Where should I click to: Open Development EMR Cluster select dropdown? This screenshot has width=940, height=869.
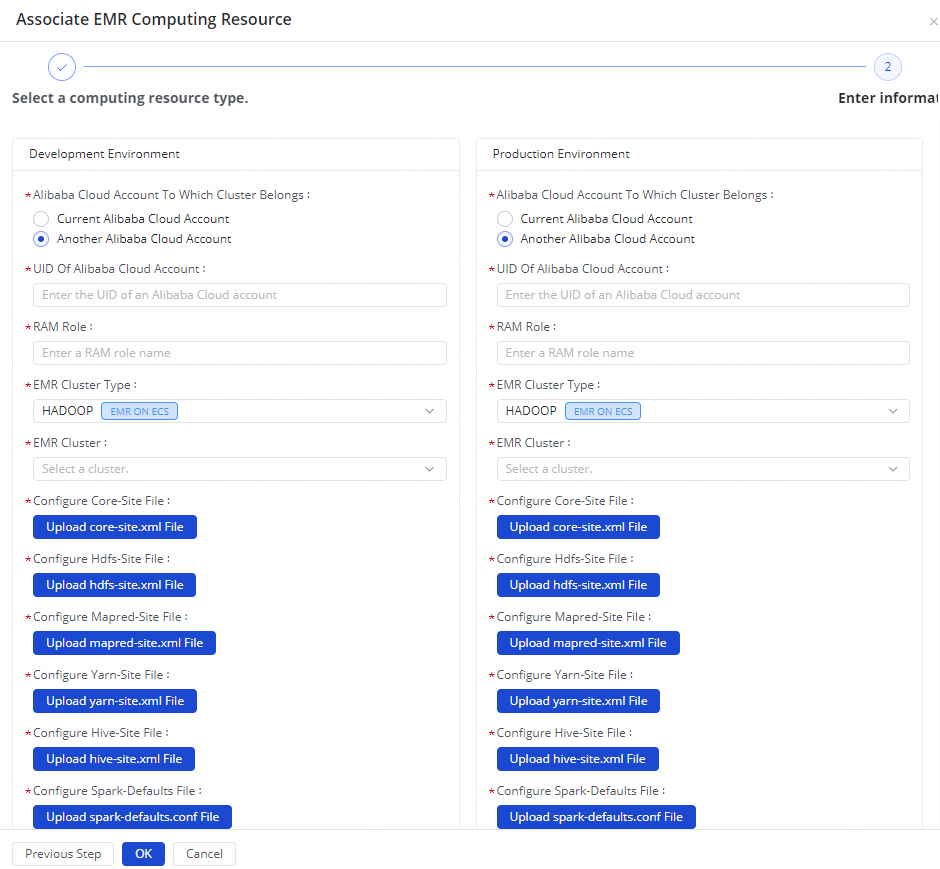coord(240,469)
